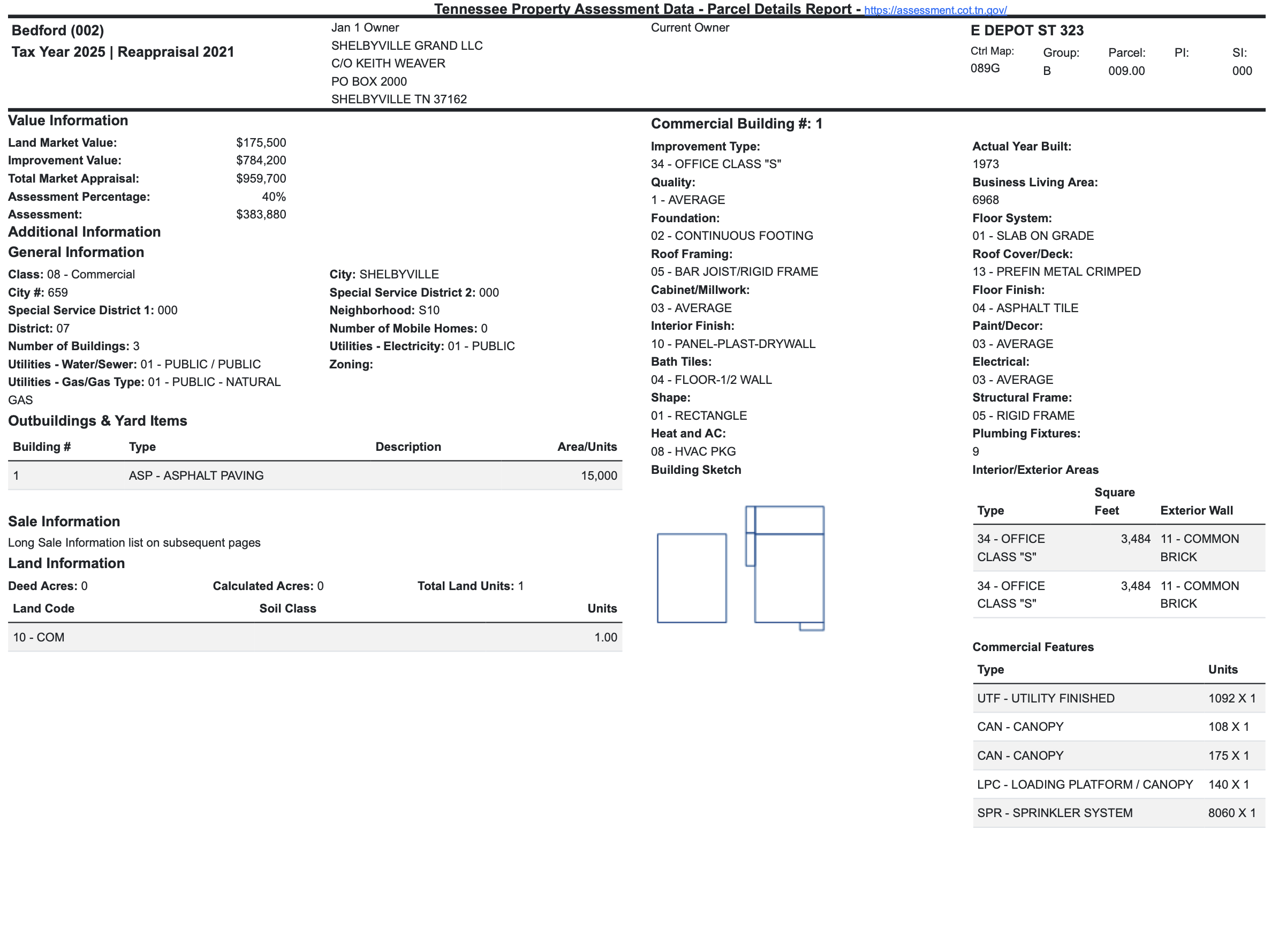This screenshot has width=1271, height=952.
Task: Click the Commercial Building #: 1 heading
Action: [x=736, y=124]
